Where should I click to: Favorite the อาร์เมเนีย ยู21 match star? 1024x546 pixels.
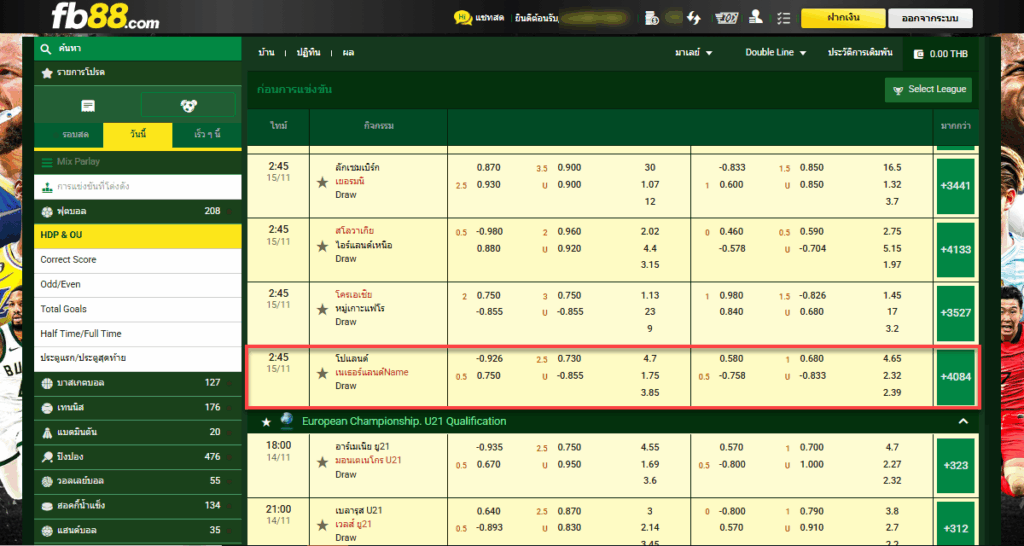(x=322, y=462)
